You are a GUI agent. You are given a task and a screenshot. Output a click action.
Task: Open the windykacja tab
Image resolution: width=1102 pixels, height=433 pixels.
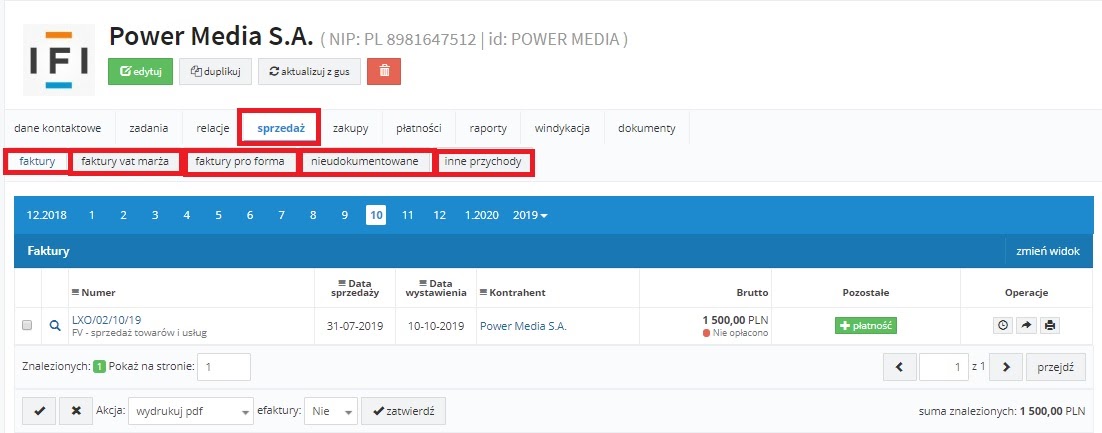(562, 128)
